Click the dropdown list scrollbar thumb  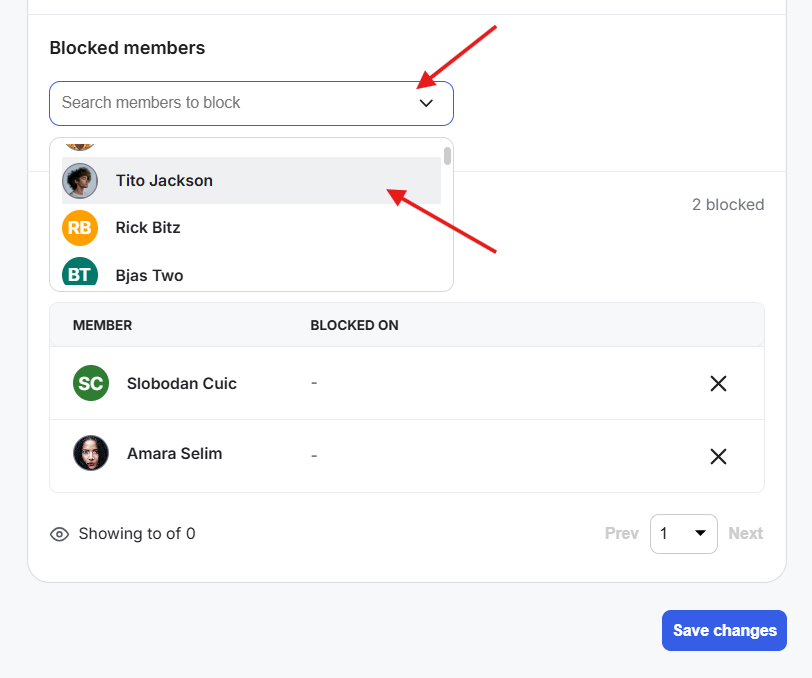pos(447,156)
